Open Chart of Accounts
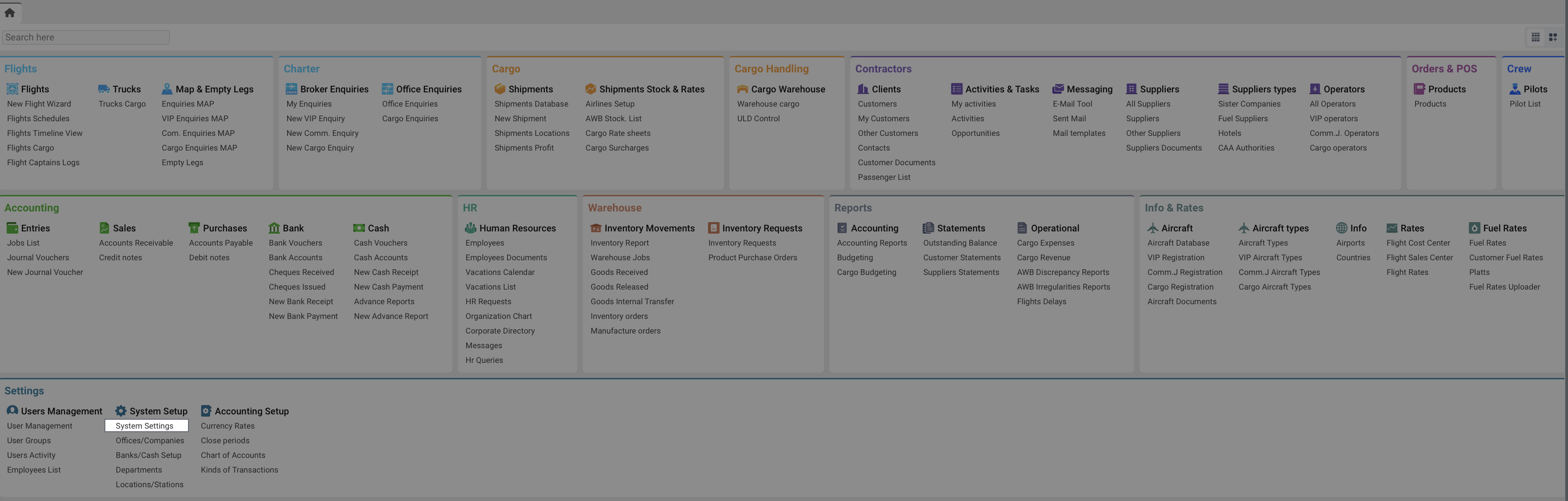This screenshot has width=1568, height=501. coord(232,455)
